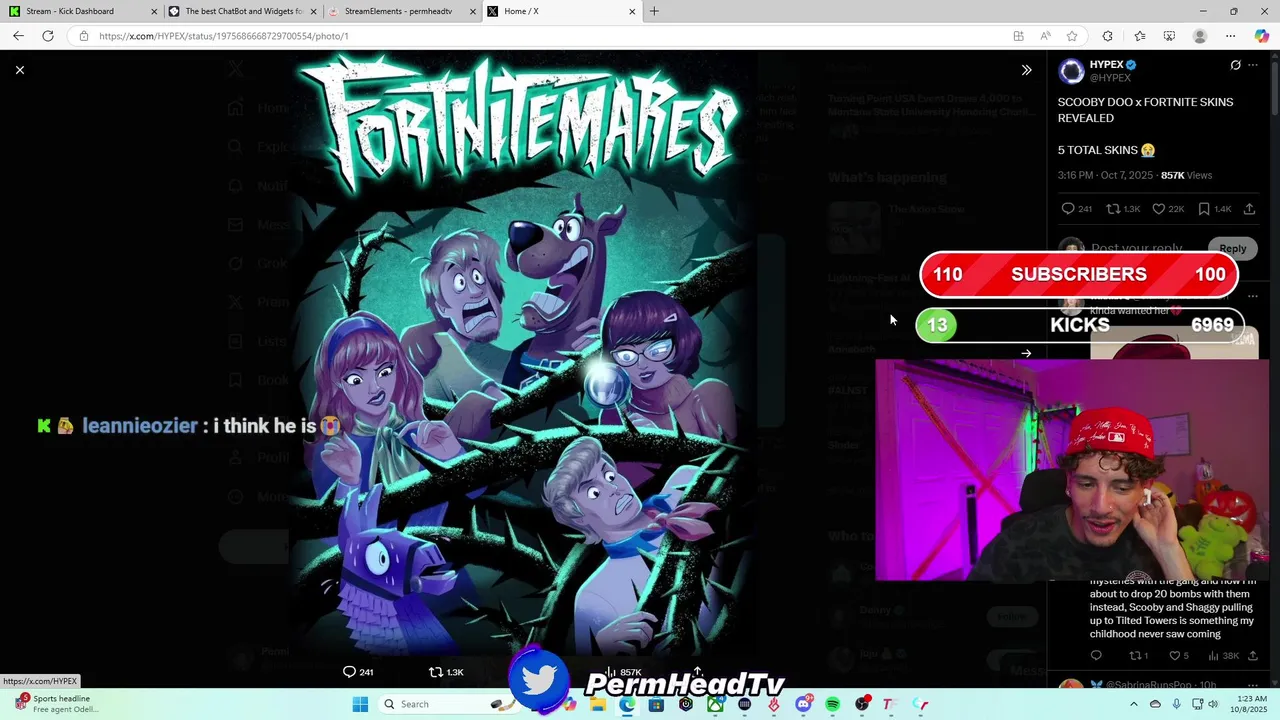The image size is (1280, 720).
Task: Open the browser extensions puzzle icon
Action: [x=1107, y=36]
